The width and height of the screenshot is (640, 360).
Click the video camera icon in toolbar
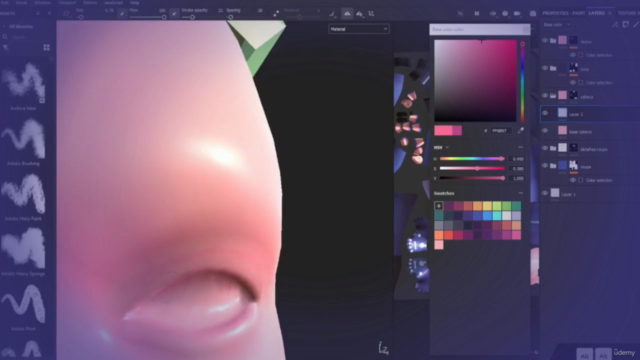[x=517, y=13]
